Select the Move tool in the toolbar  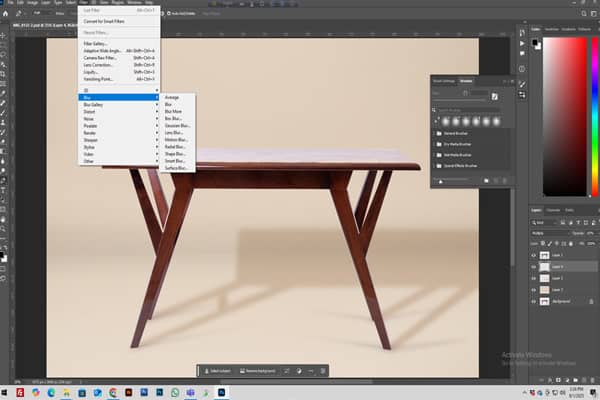[3, 36]
